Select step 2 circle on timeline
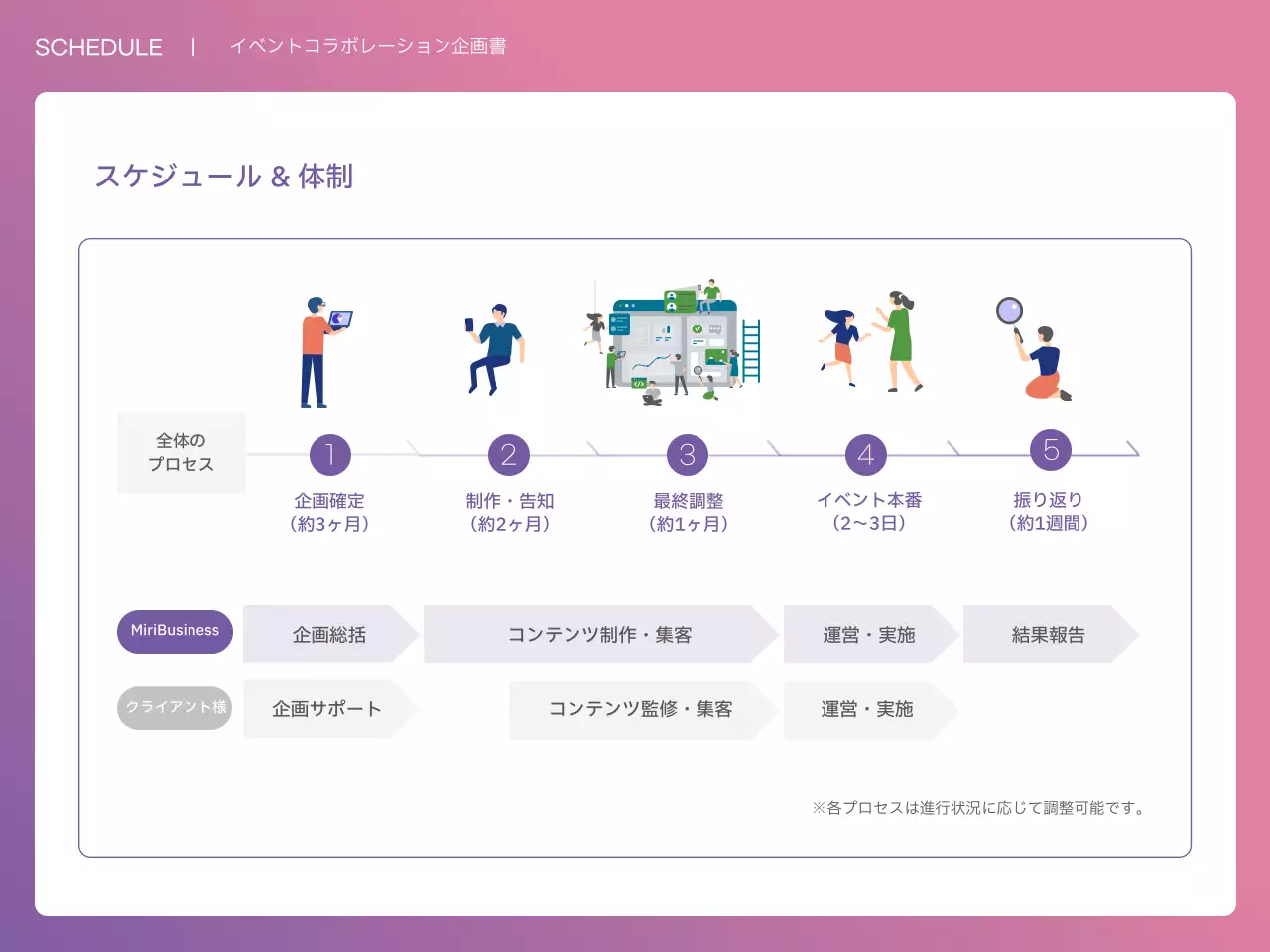The image size is (1270, 952). pyautogui.click(x=508, y=455)
